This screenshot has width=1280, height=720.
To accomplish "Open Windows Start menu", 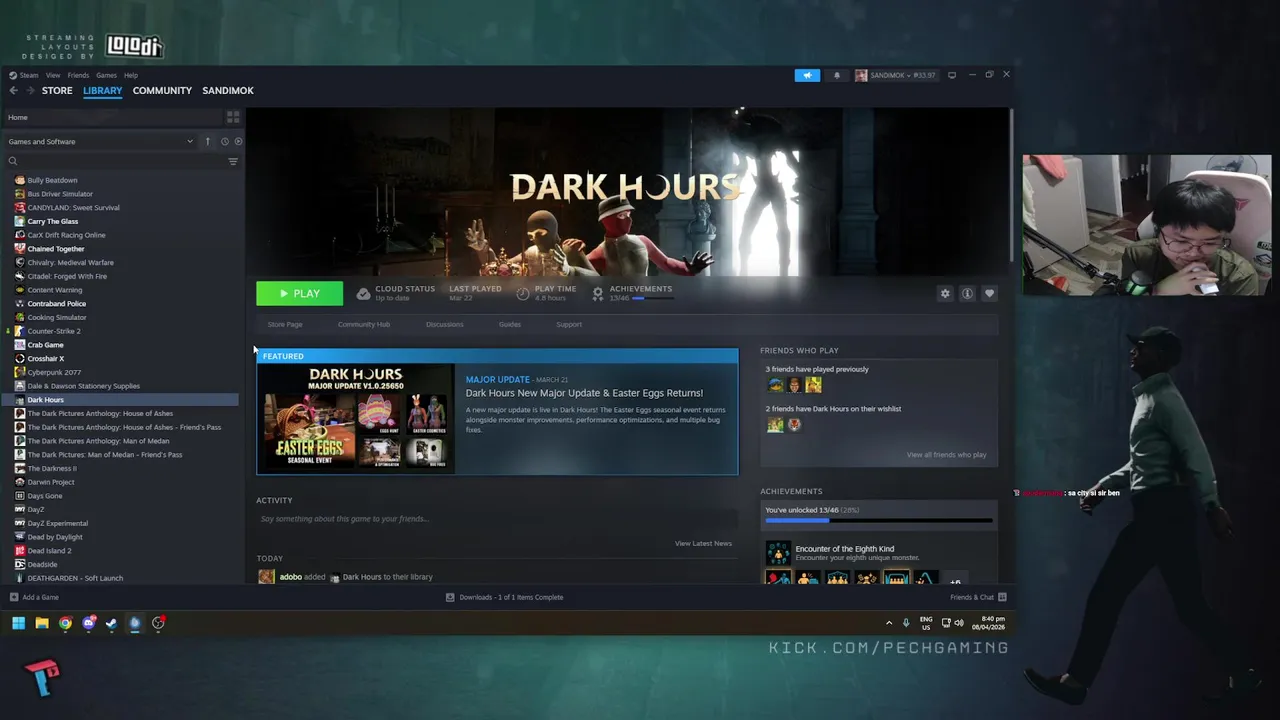I will [18, 623].
